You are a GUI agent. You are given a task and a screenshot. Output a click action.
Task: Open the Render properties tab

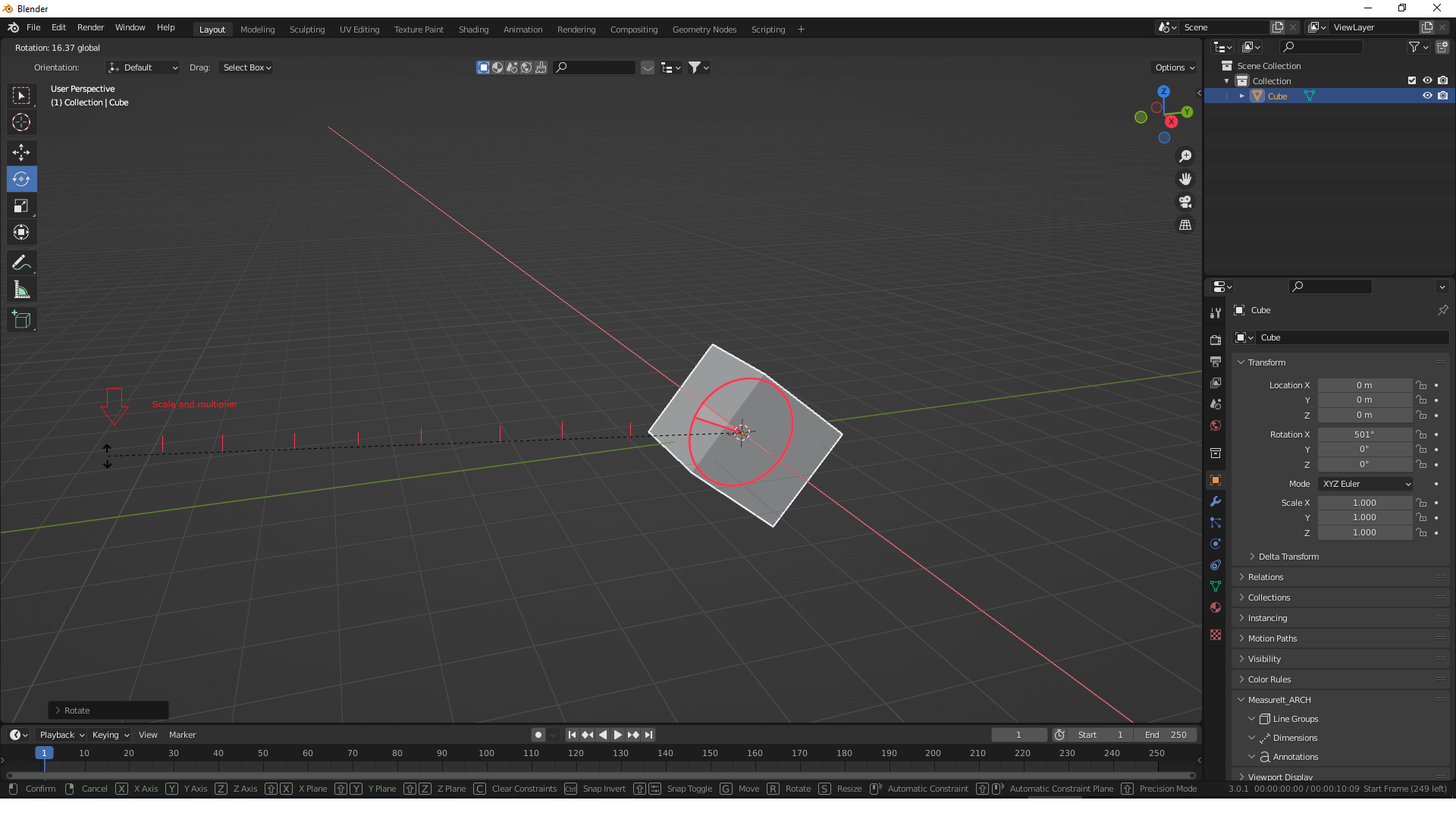1216,340
